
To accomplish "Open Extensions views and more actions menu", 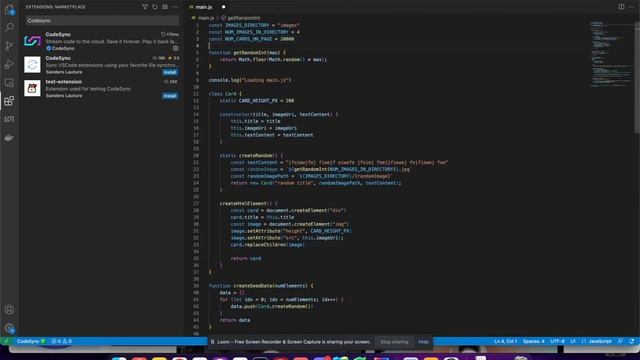I will pyautogui.click(x=175, y=7).
